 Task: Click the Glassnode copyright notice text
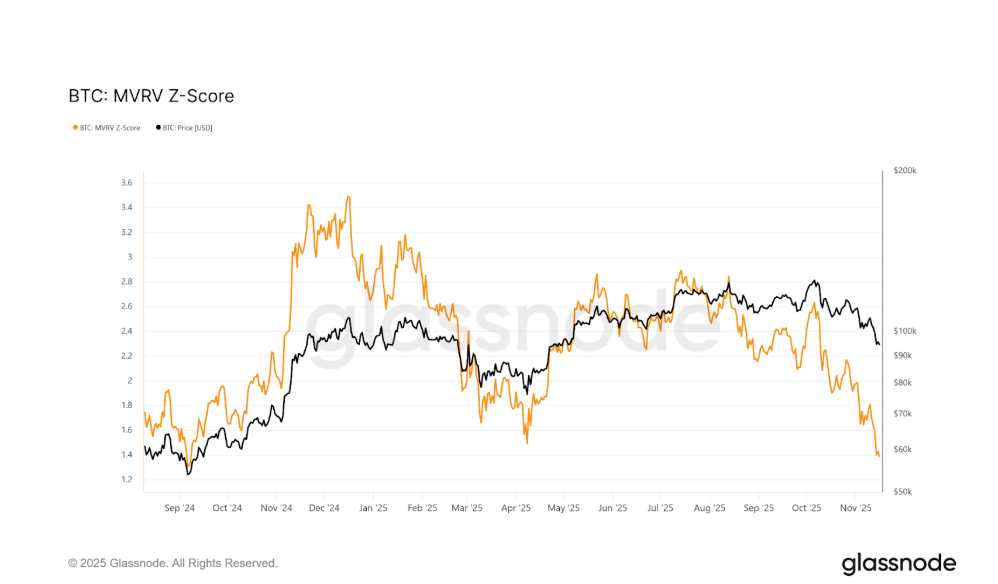(x=173, y=563)
